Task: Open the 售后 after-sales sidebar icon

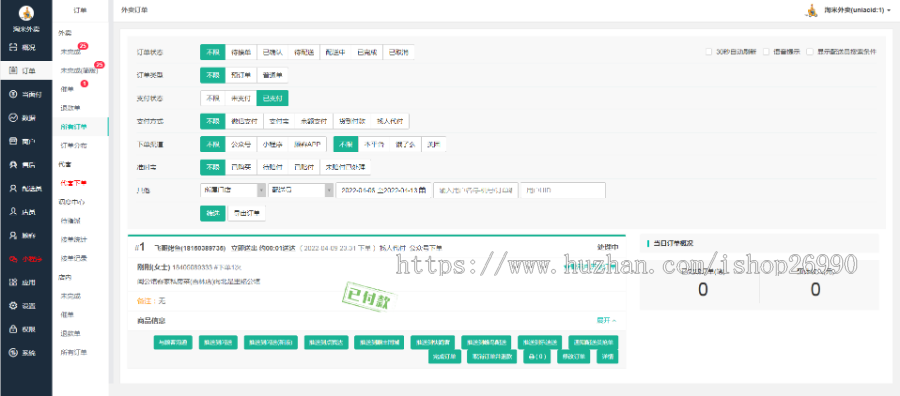Action: pos(13,165)
